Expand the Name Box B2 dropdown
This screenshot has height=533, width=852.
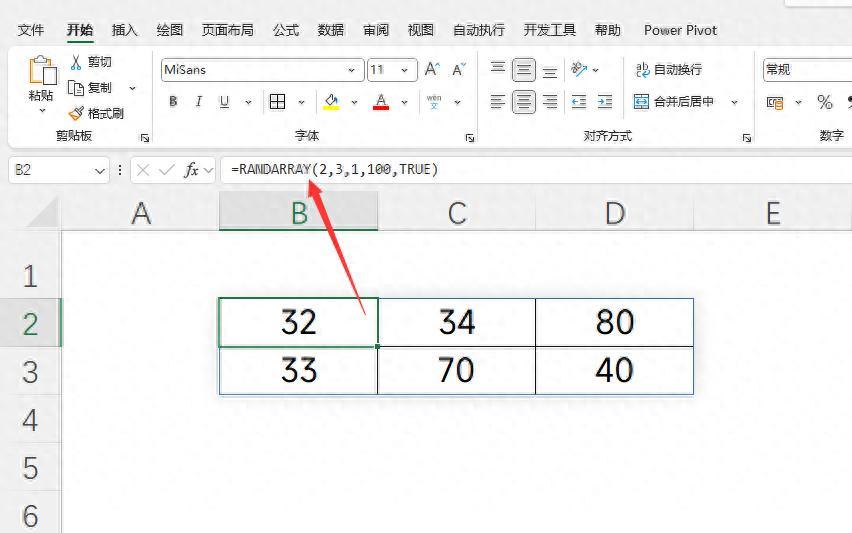pos(99,171)
